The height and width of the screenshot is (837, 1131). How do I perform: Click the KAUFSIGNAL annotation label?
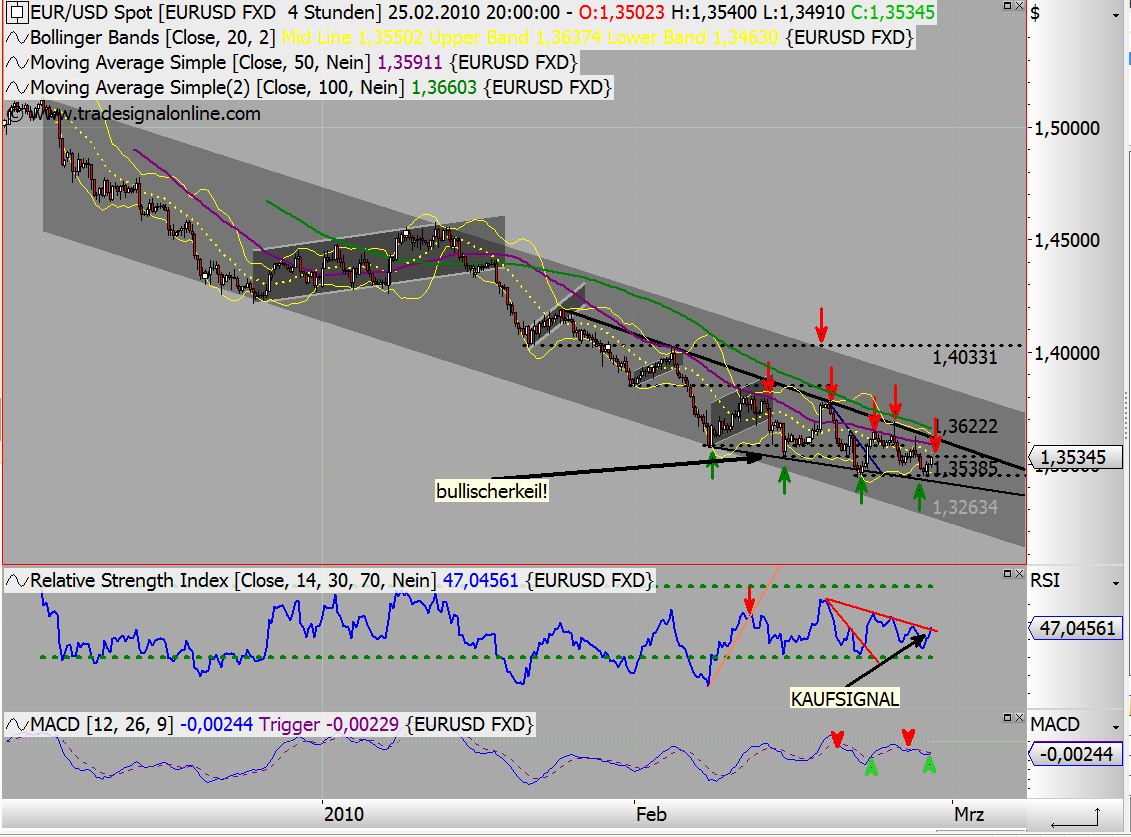coord(845,699)
